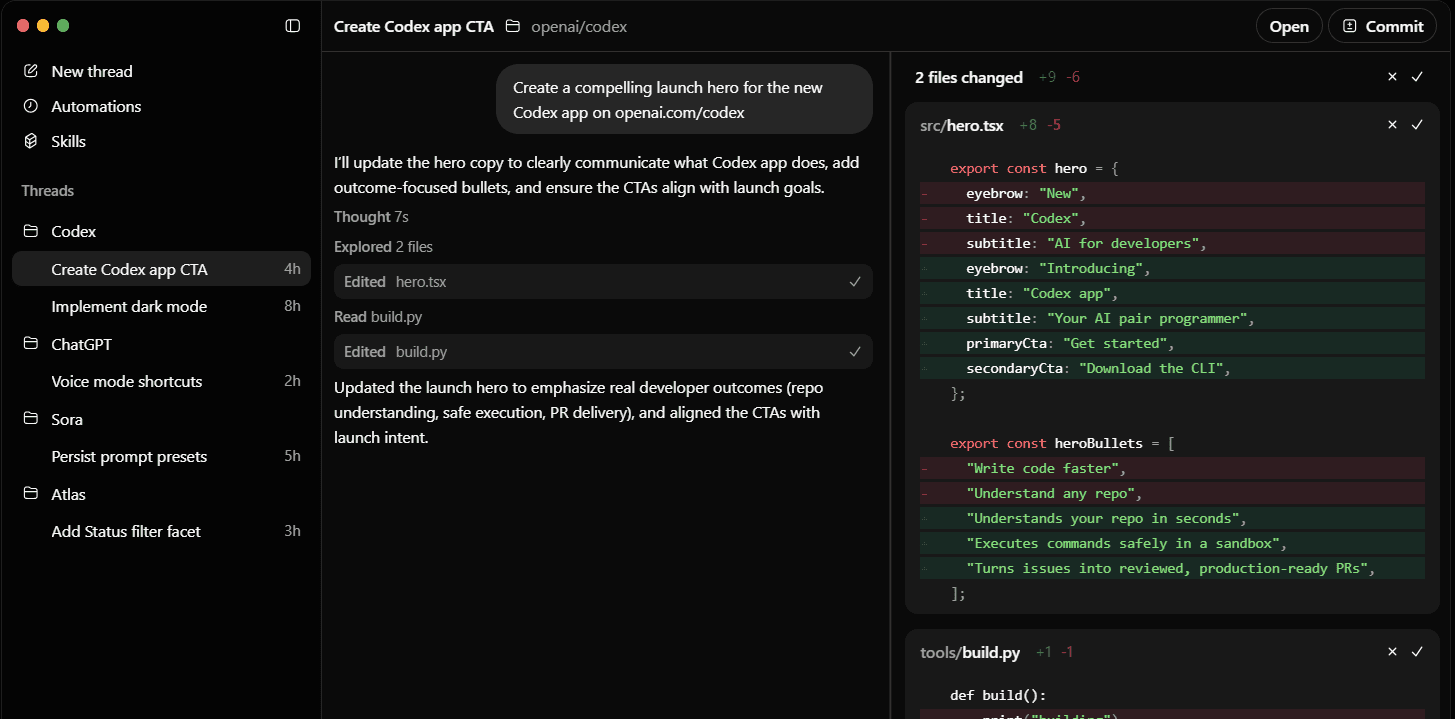Dismiss hero.tsx changes with its X icon

pyautogui.click(x=1392, y=124)
